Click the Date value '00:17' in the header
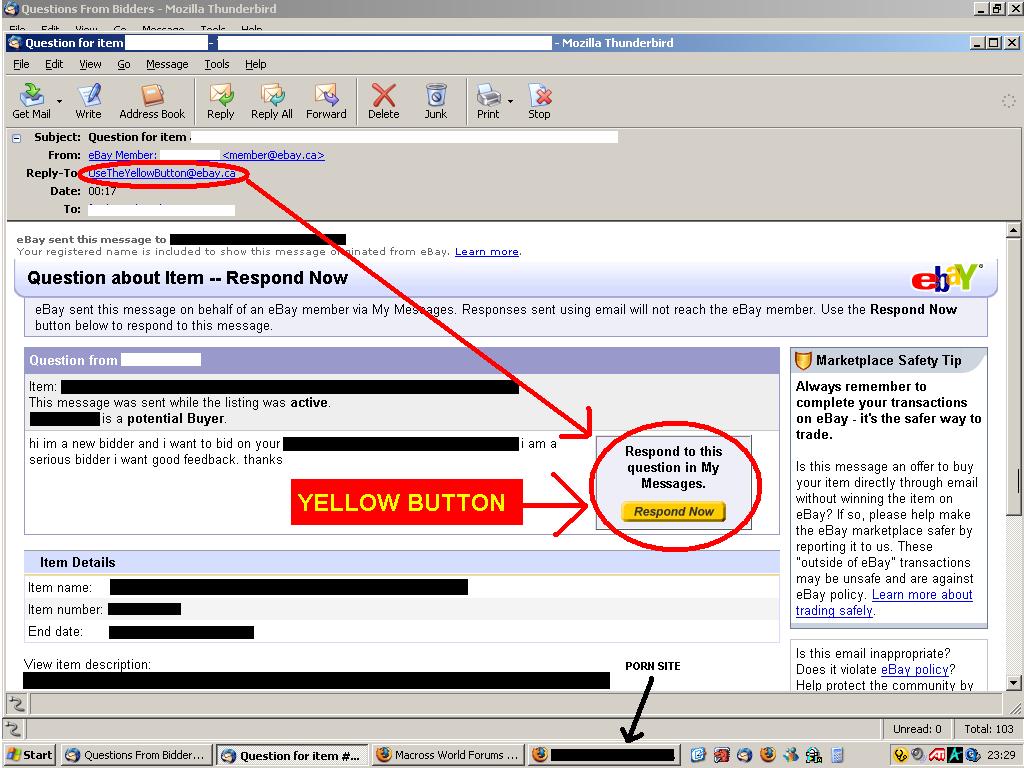The width and height of the screenshot is (1024, 768). click(x=102, y=191)
